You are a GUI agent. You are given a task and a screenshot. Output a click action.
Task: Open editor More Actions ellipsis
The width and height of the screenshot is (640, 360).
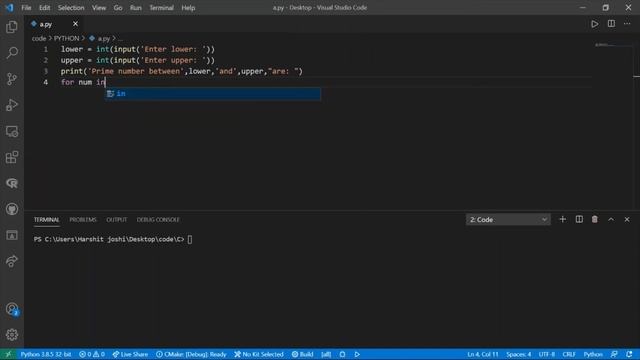(x=627, y=24)
